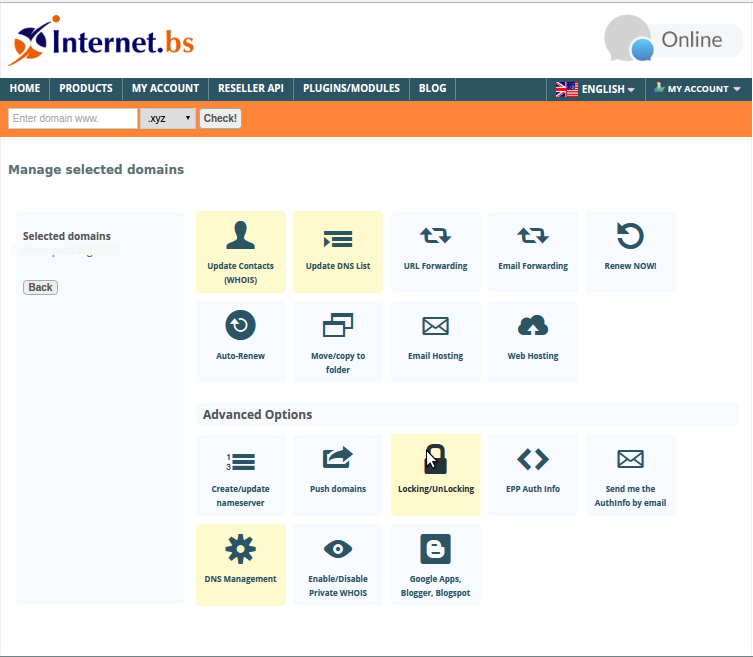Select the Update DNS List icon
Image resolution: width=753 pixels, height=657 pixels.
[x=338, y=240]
